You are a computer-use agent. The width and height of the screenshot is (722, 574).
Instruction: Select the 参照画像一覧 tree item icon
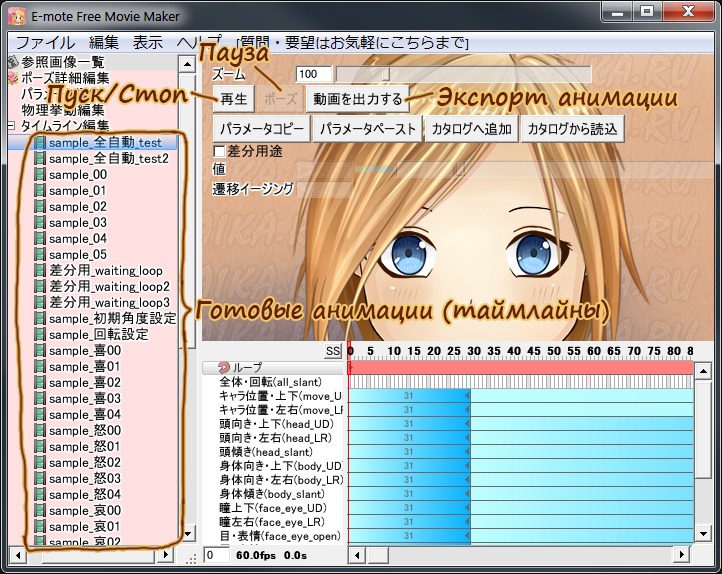[13, 62]
